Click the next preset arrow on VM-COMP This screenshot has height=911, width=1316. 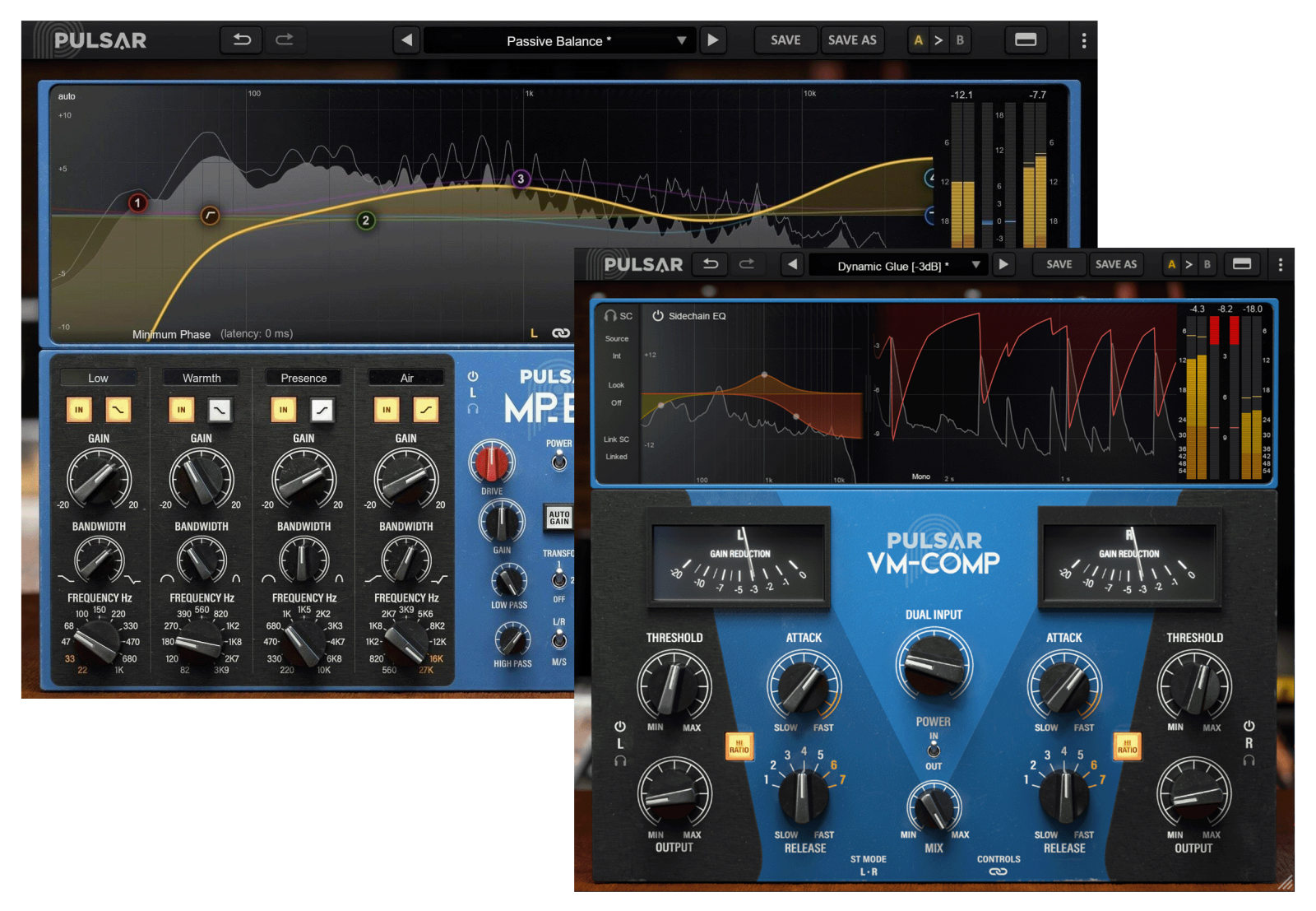1004,264
